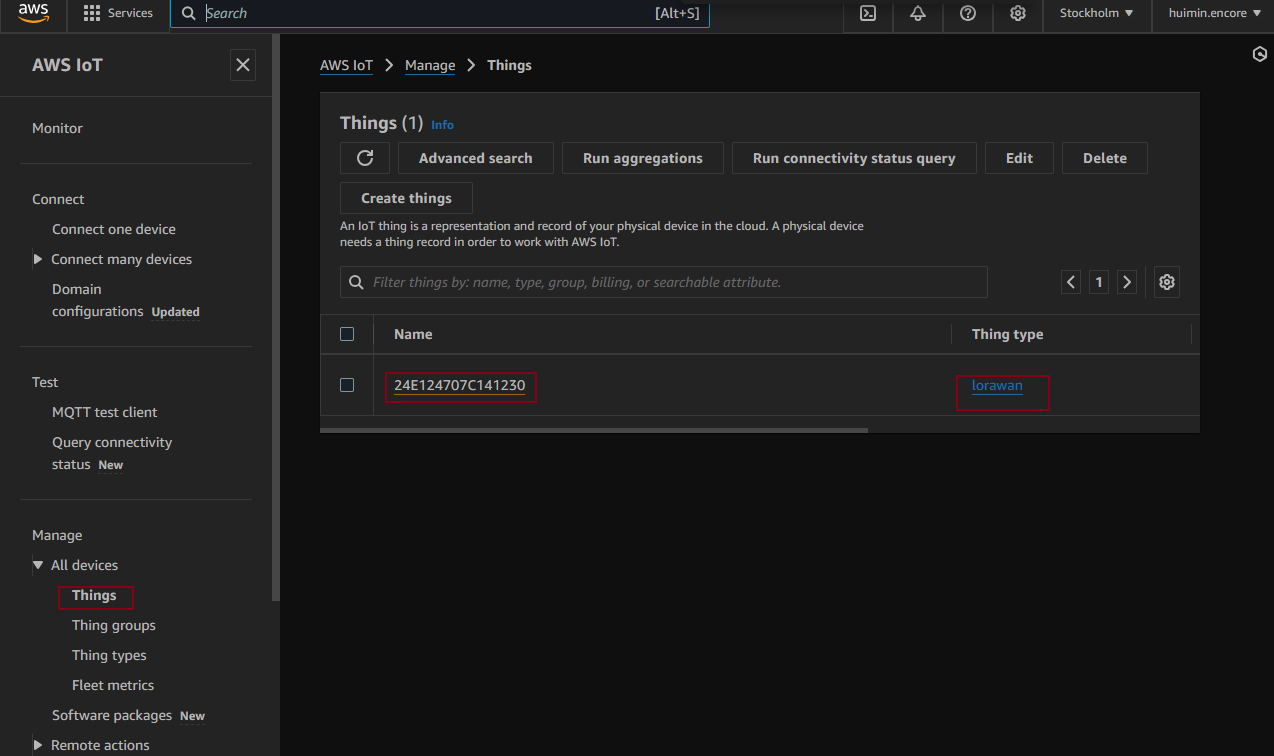Viewport: 1274px width, 756px height.
Task: Open Query connectivity status page
Action: pos(112,453)
